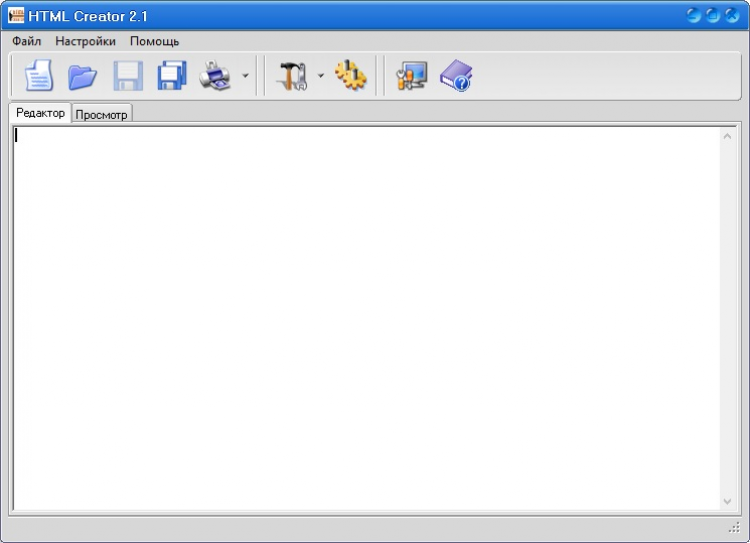
Task: Open the Файл menu
Action: tap(26, 41)
